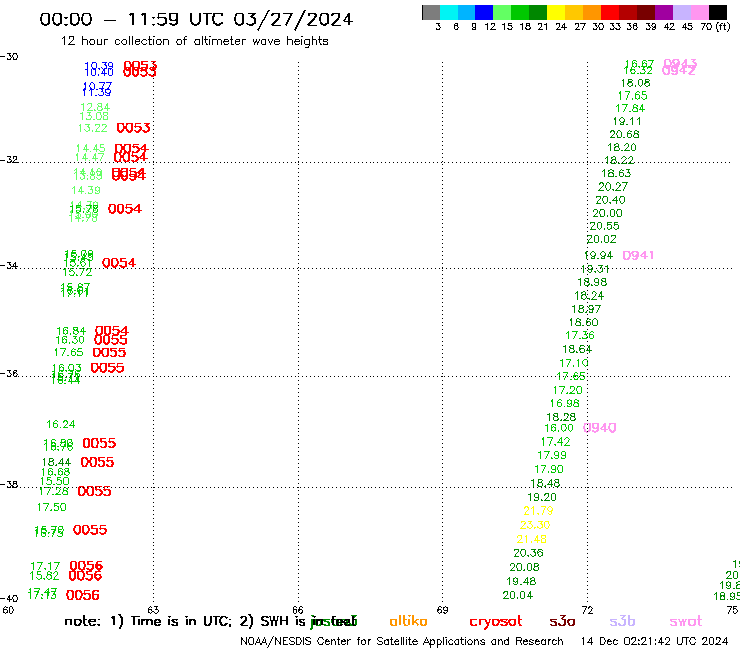Click the wave height value "20.40"

point(610,200)
